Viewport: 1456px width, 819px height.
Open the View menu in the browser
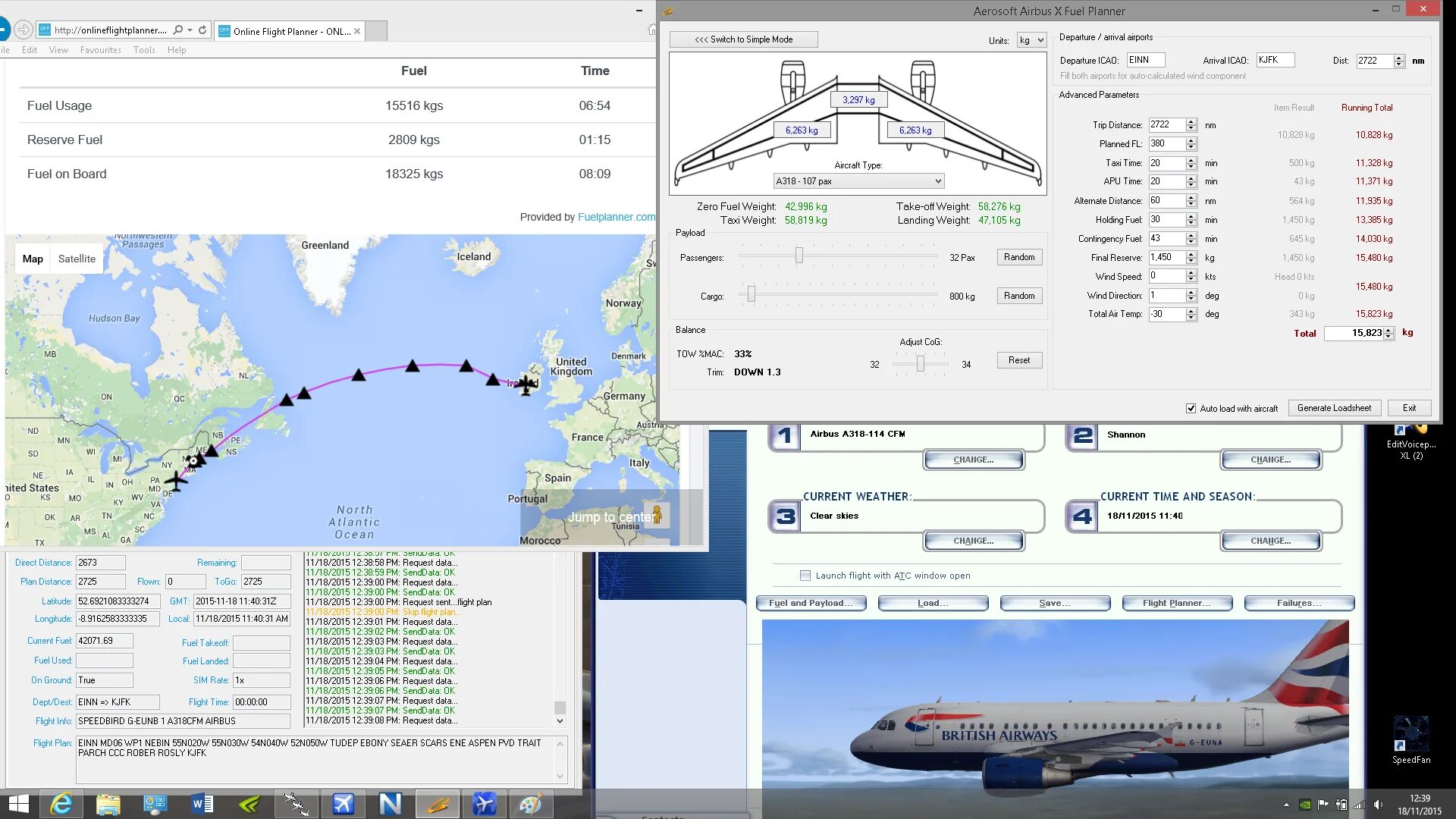pyautogui.click(x=58, y=50)
